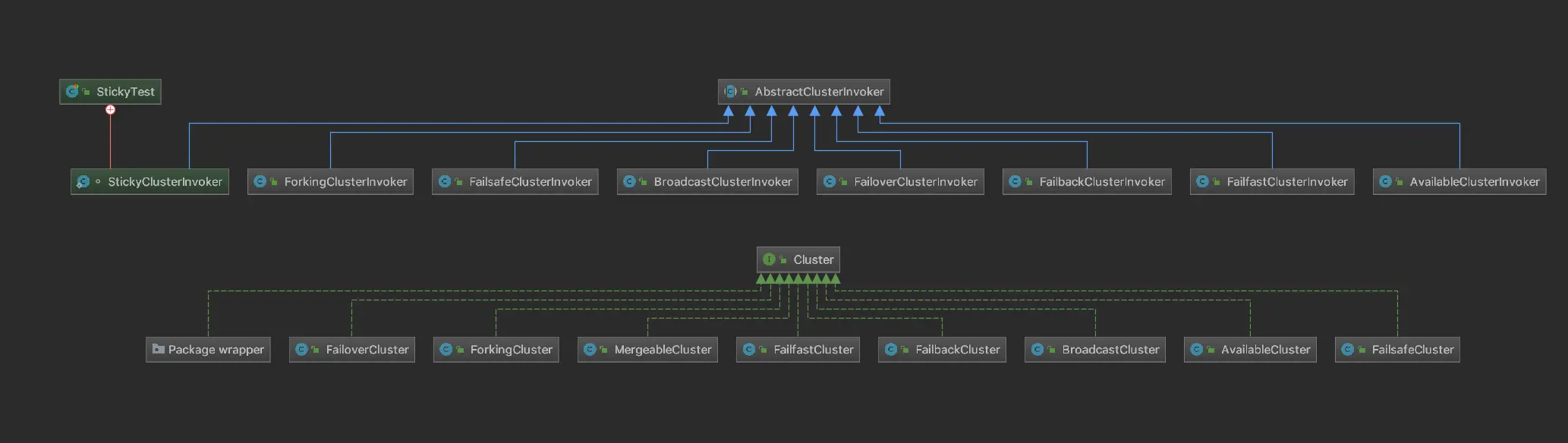Image resolution: width=1568 pixels, height=443 pixels.
Task: Select the StickyTest node label
Action: point(125,92)
